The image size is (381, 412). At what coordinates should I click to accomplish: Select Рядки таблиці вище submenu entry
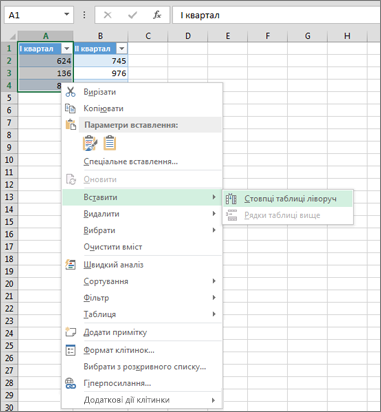(287, 215)
